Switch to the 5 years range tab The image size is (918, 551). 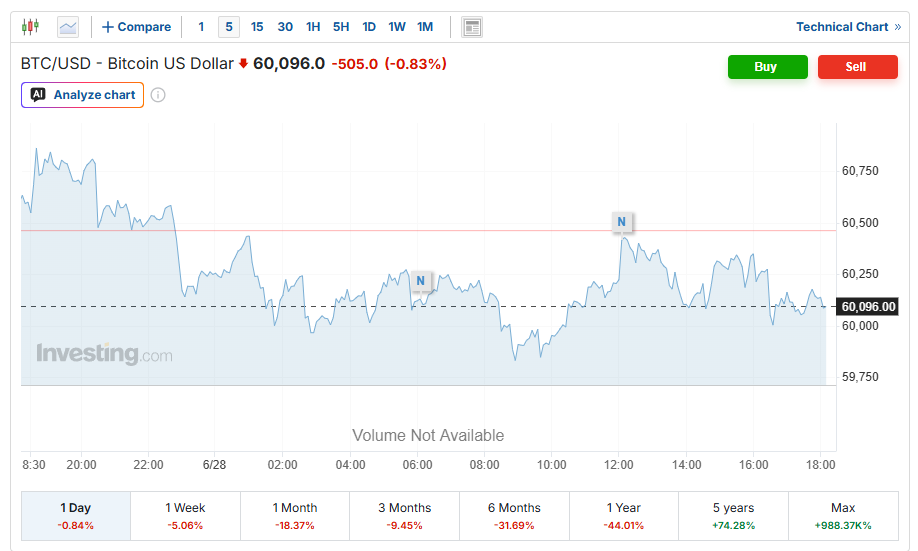coord(734,516)
